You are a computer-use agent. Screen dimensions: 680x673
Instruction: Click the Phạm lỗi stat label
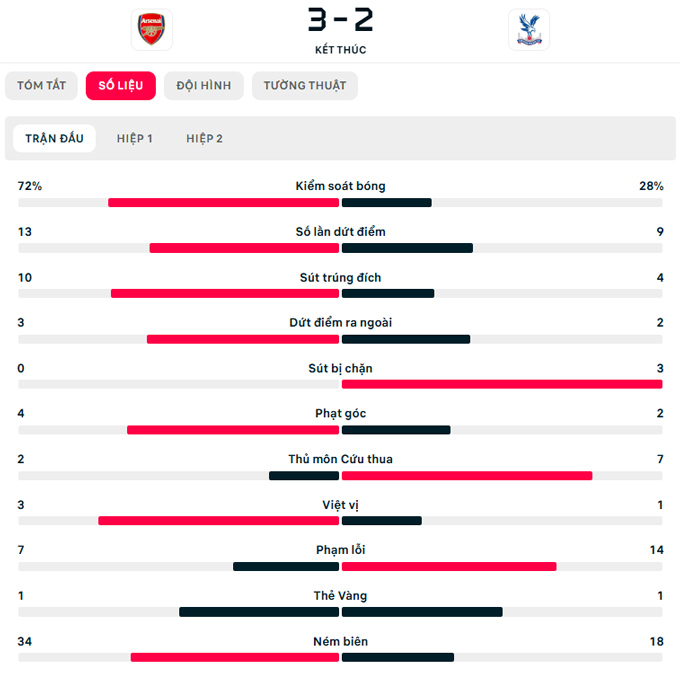point(340,550)
